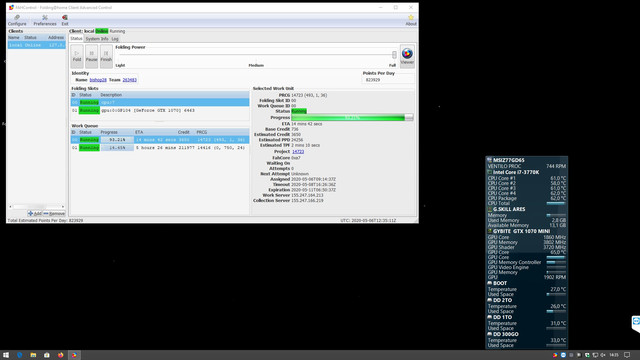Click the DD 300GO drive heading in gadget

pos(506,334)
